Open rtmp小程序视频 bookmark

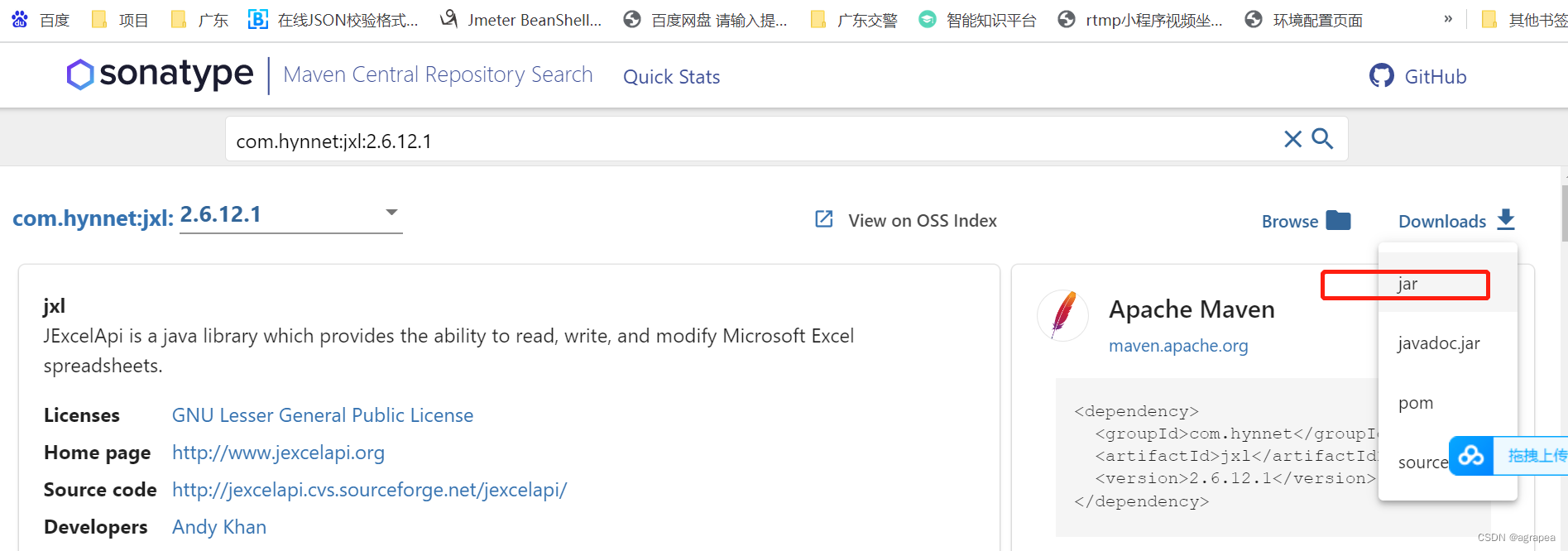1140,20
